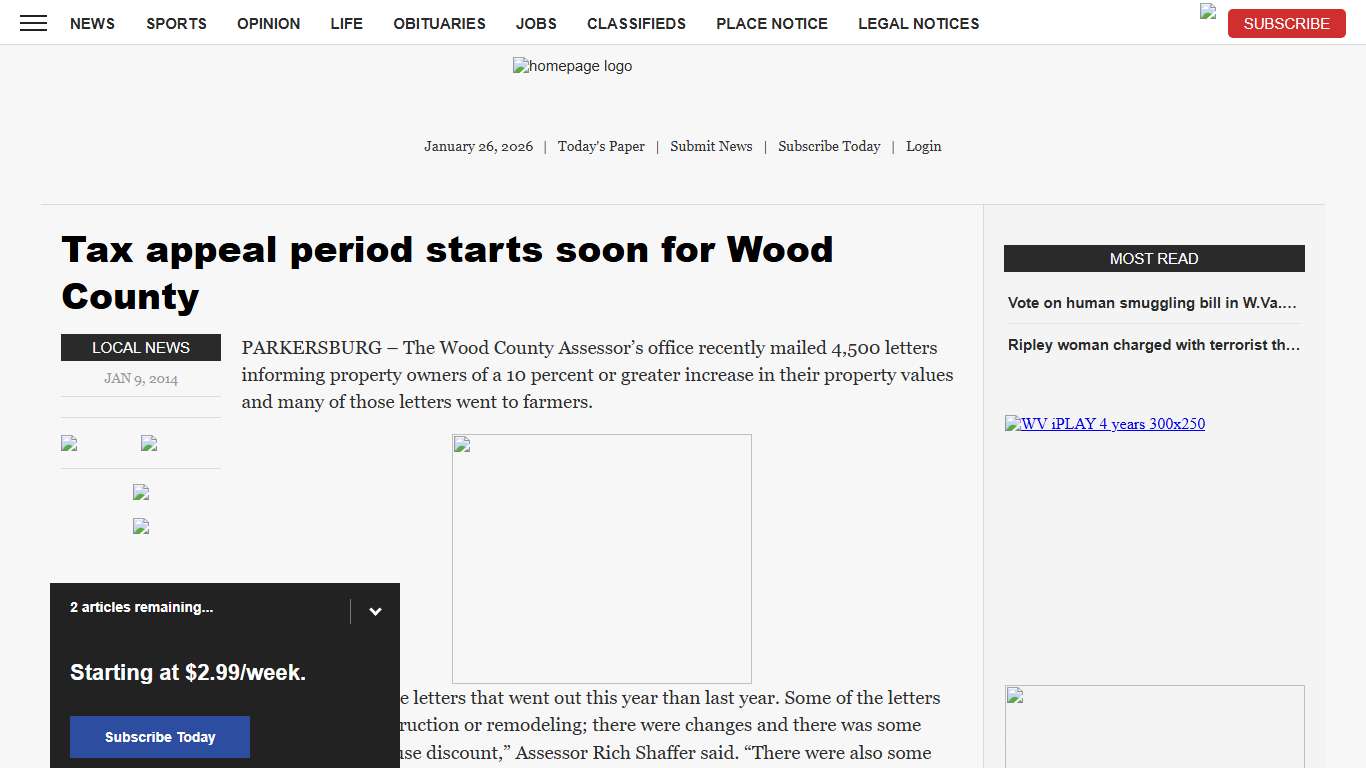
Task: Open the hamburger navigation menu
Action: (x=33, y=23)
